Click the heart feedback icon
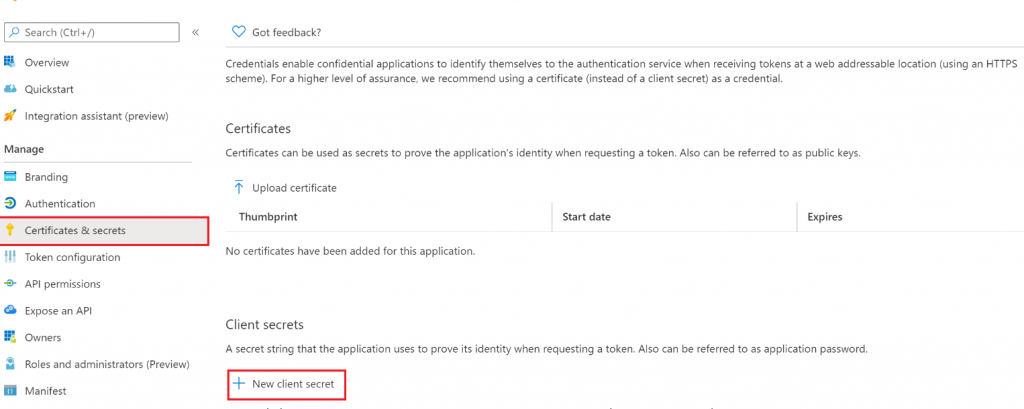1024x409 pixels. click(x=239, y=31)
